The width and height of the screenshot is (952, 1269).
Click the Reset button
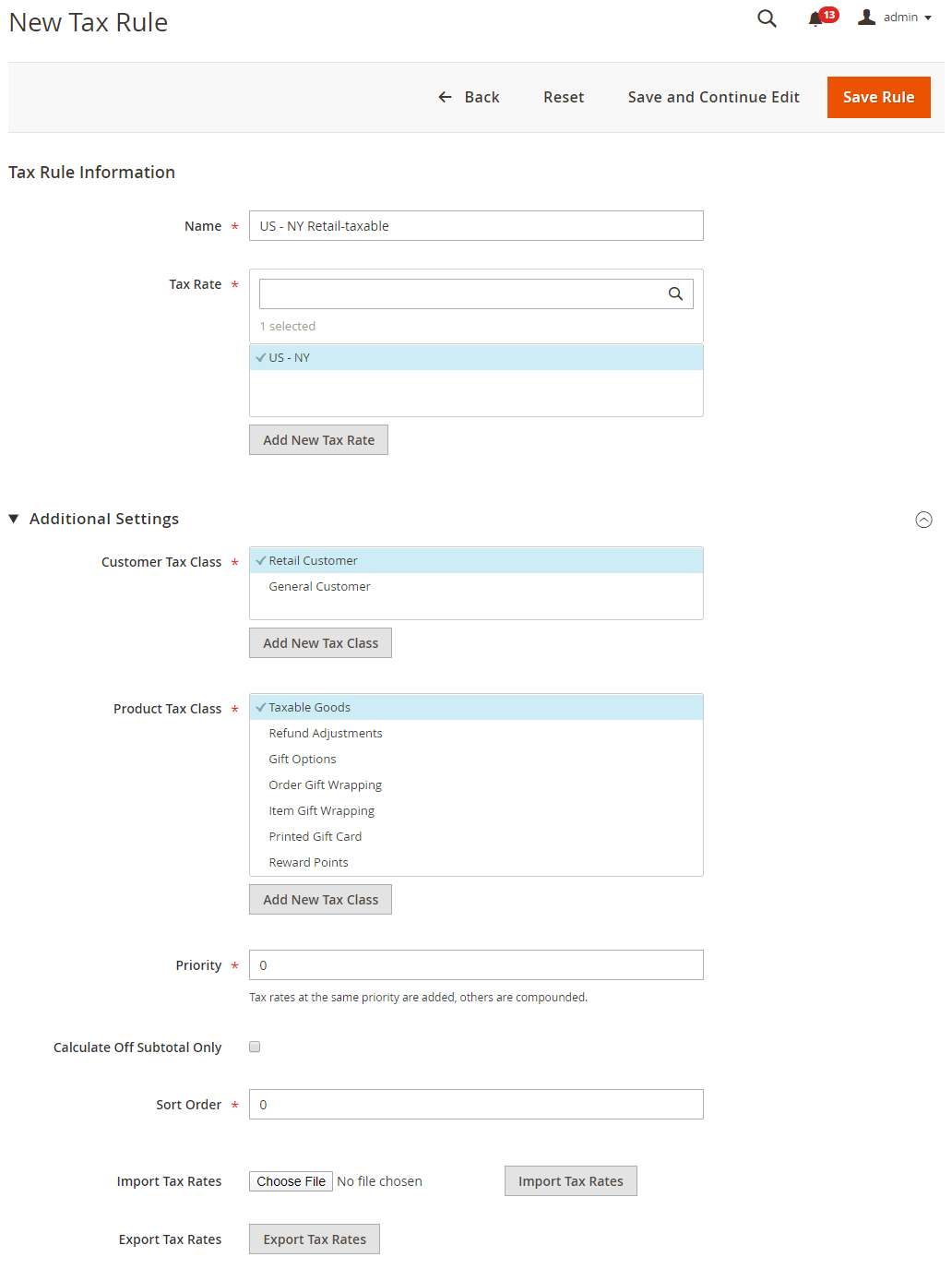564,97
